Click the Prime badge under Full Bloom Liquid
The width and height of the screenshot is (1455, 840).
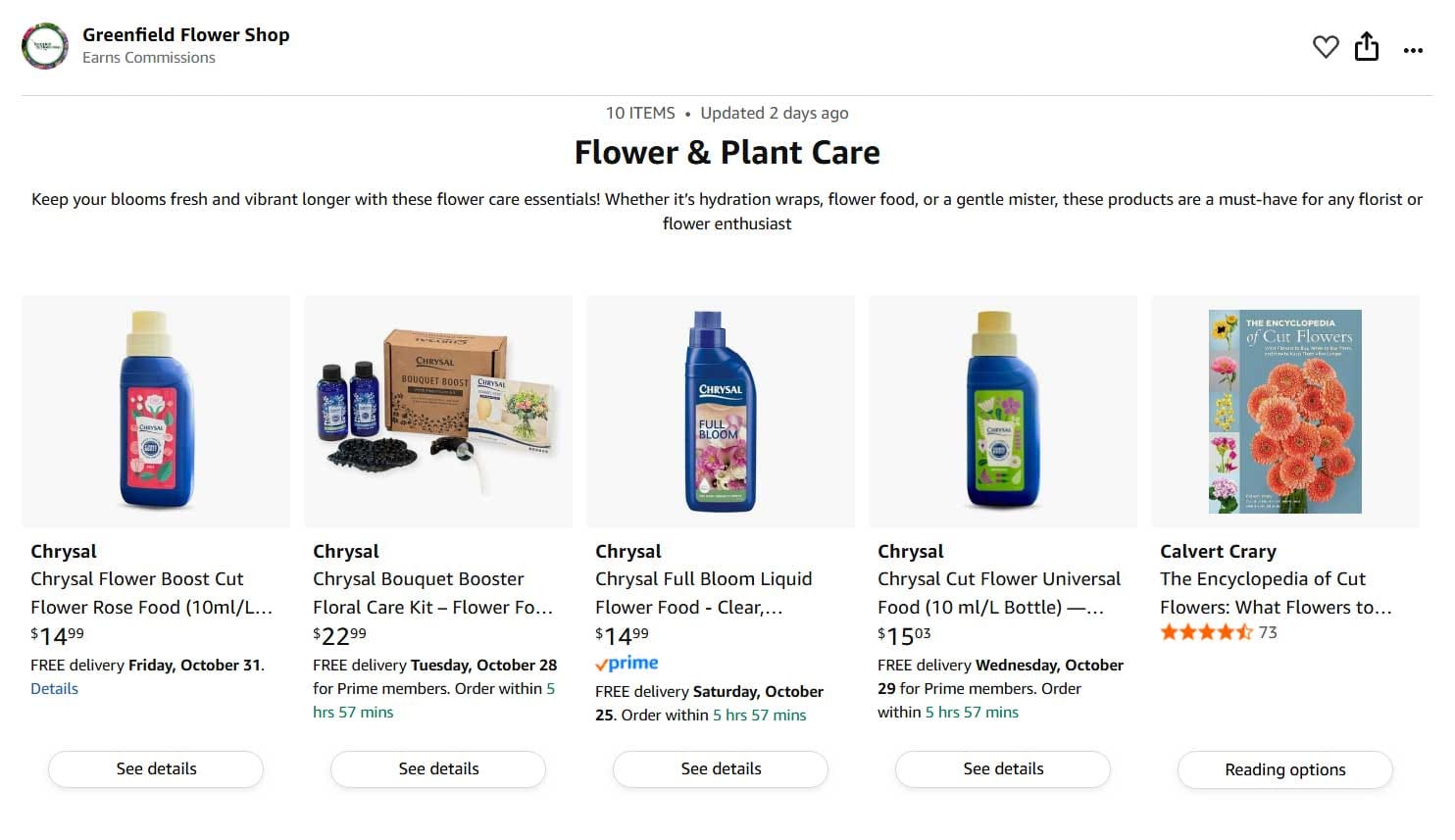tap(626, 663)
